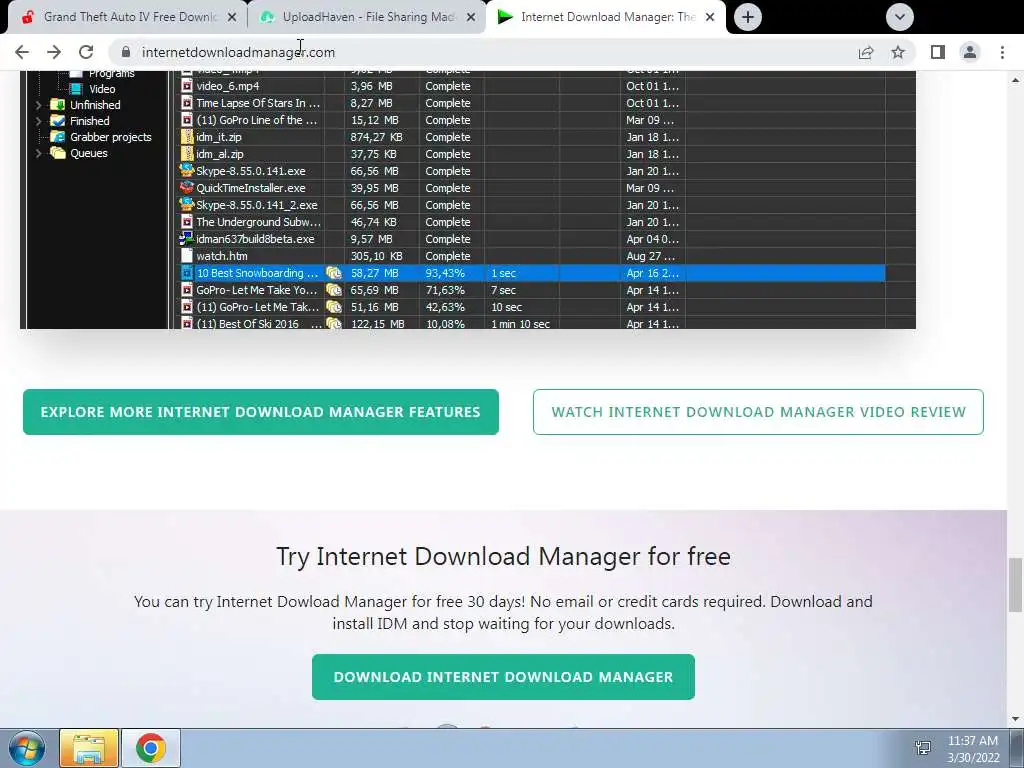The image size is (1024, 768).
Task: Click the Queues folder icon
Action: tap(57, 153)
